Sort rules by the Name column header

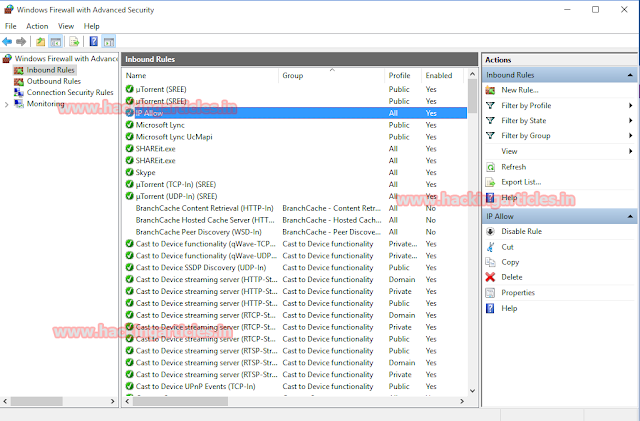(x=200, y=76)
